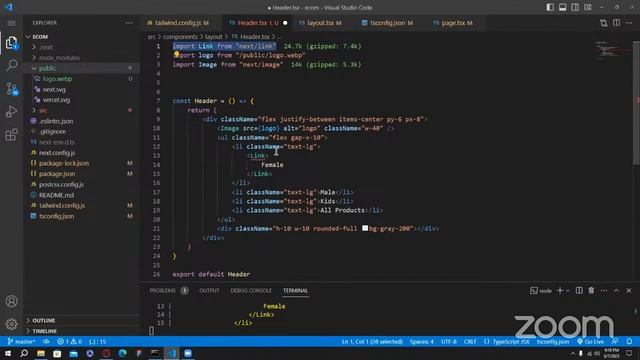Screen dimensions: 640x360
Task: Switch to page.tsx tab
Action: [453, 23]
